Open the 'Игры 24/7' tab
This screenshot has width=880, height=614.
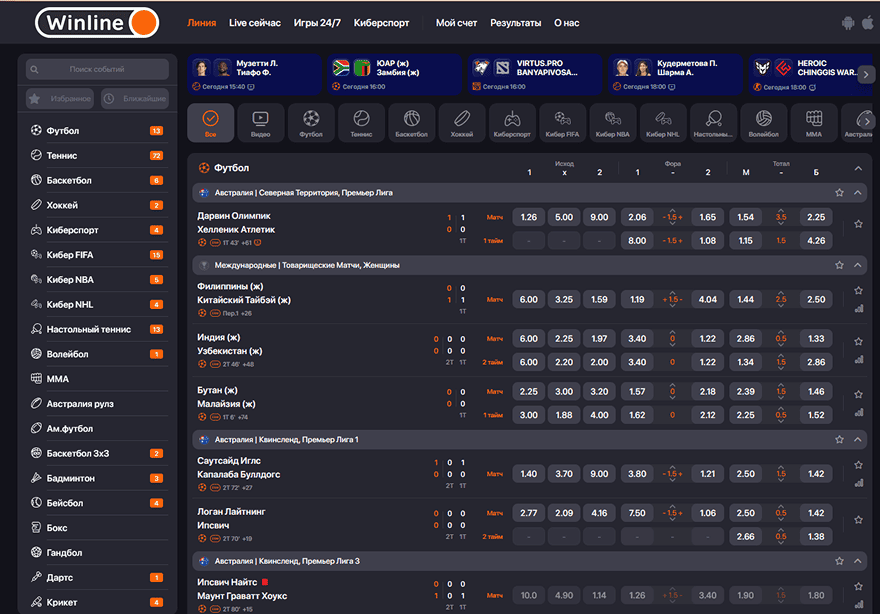(317, 23)
